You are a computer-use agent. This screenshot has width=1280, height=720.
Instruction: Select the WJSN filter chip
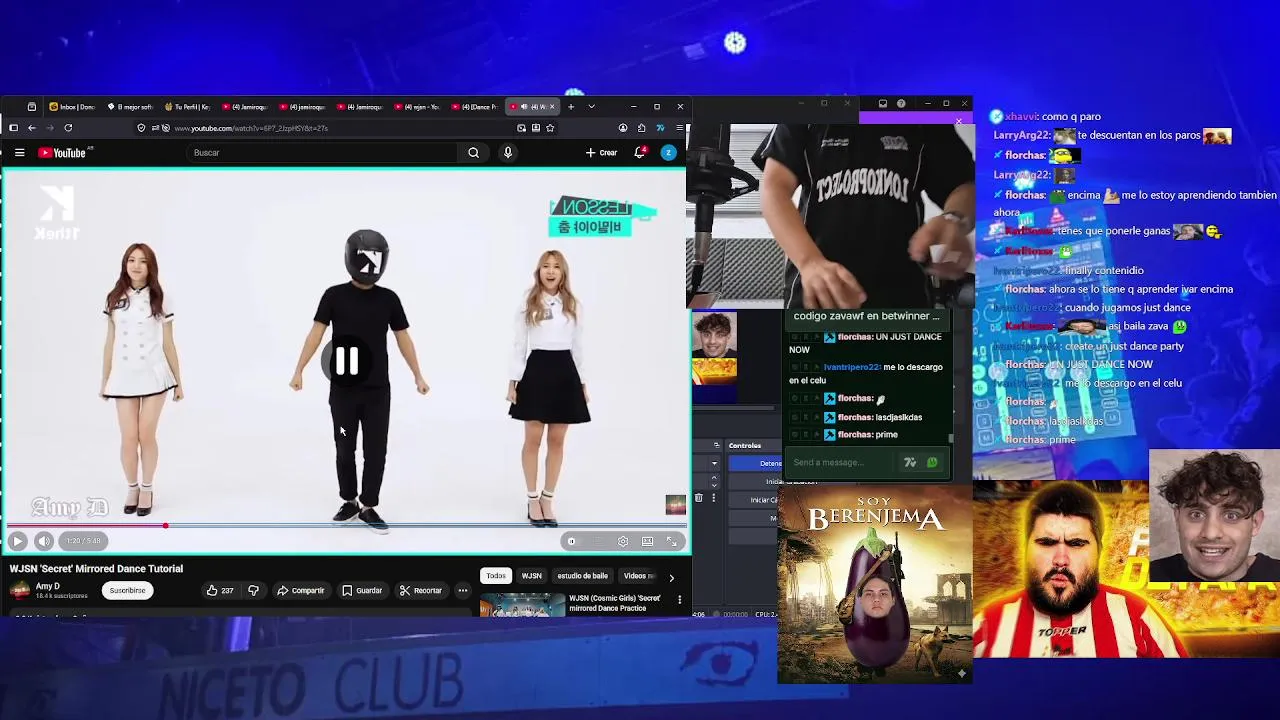point(532,576)
